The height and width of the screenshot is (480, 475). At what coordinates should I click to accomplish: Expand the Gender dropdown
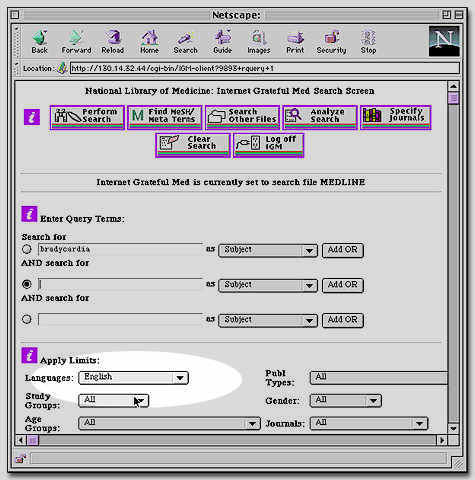click(x=346, y=400)
